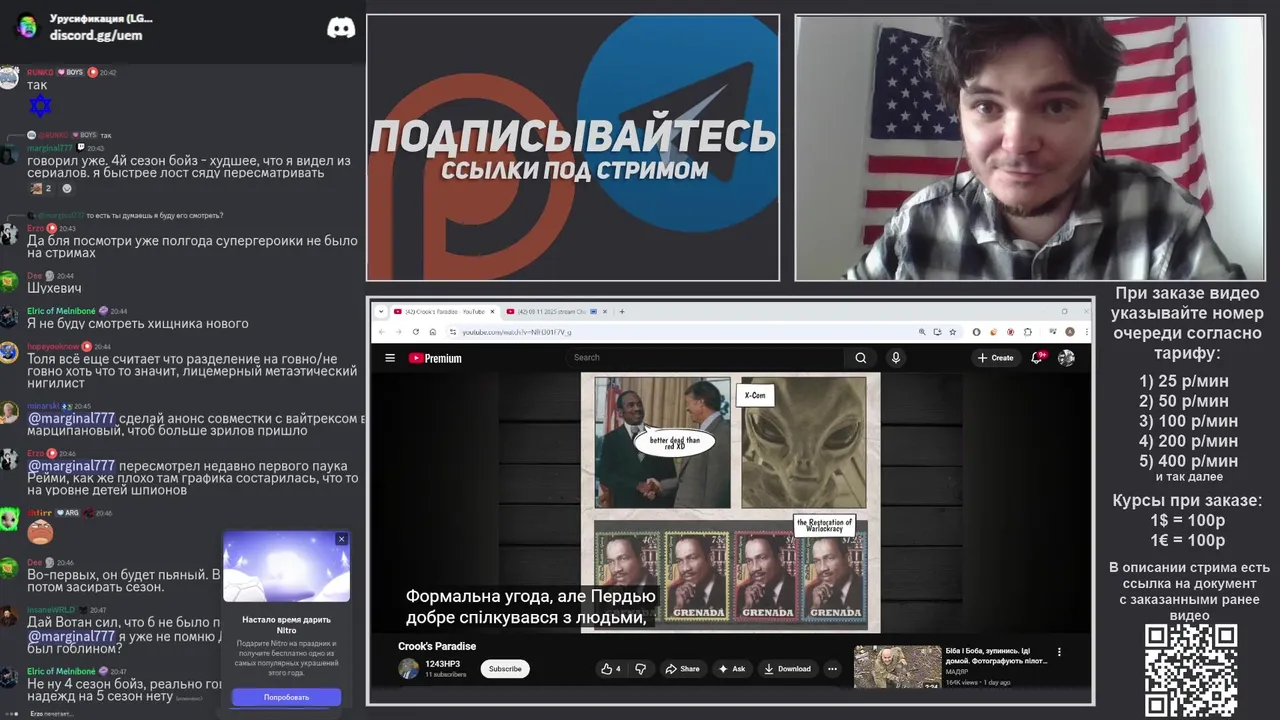Click the reaction count 2 under marginal777's message
Viewport: 1280px width, 720px height.
coord(41,188)
